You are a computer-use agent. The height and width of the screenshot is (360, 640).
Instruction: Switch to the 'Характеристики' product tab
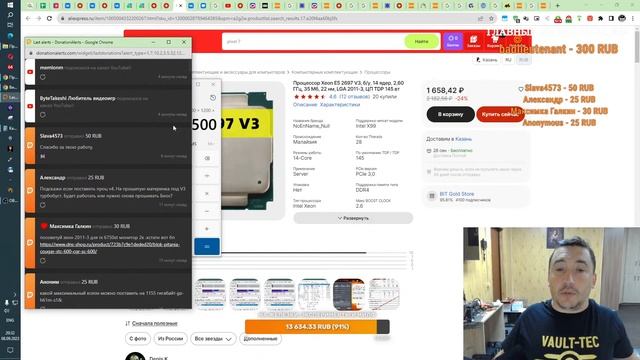coord(340,105)
